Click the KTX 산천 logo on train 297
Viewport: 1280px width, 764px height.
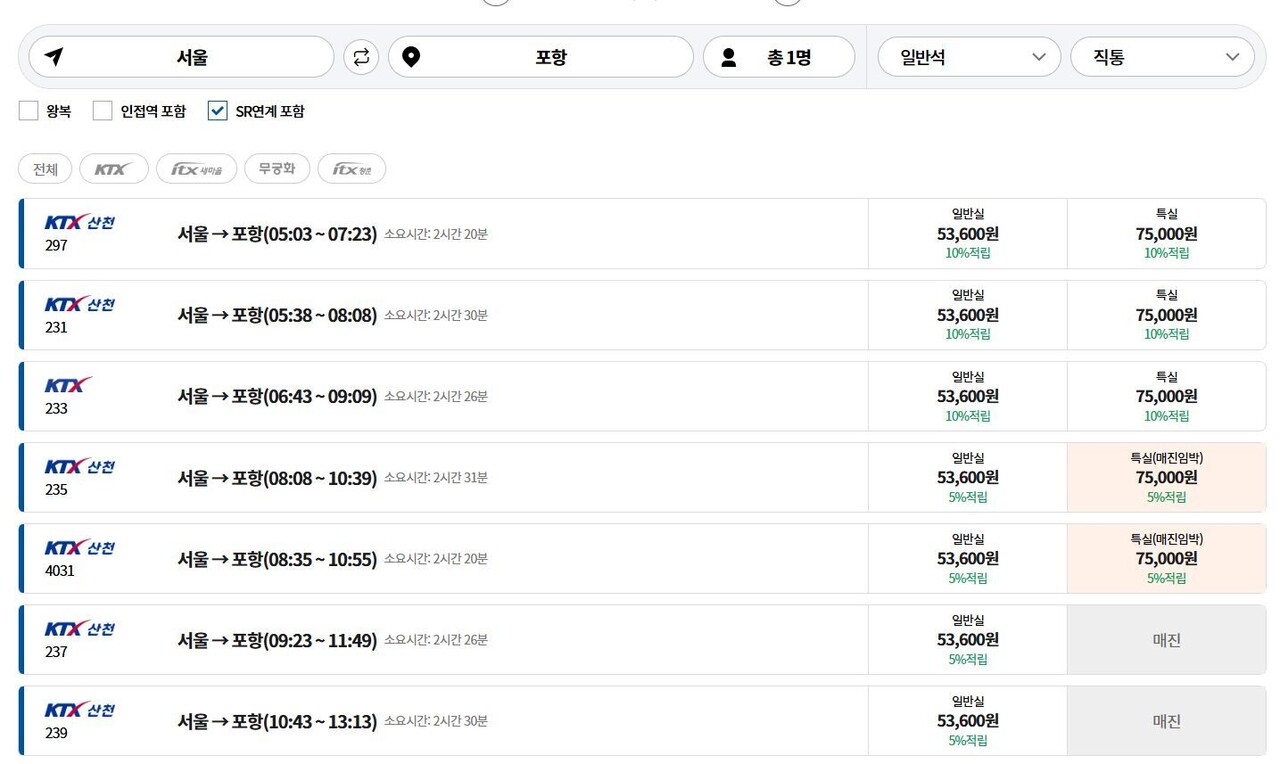tap(79, 222)
